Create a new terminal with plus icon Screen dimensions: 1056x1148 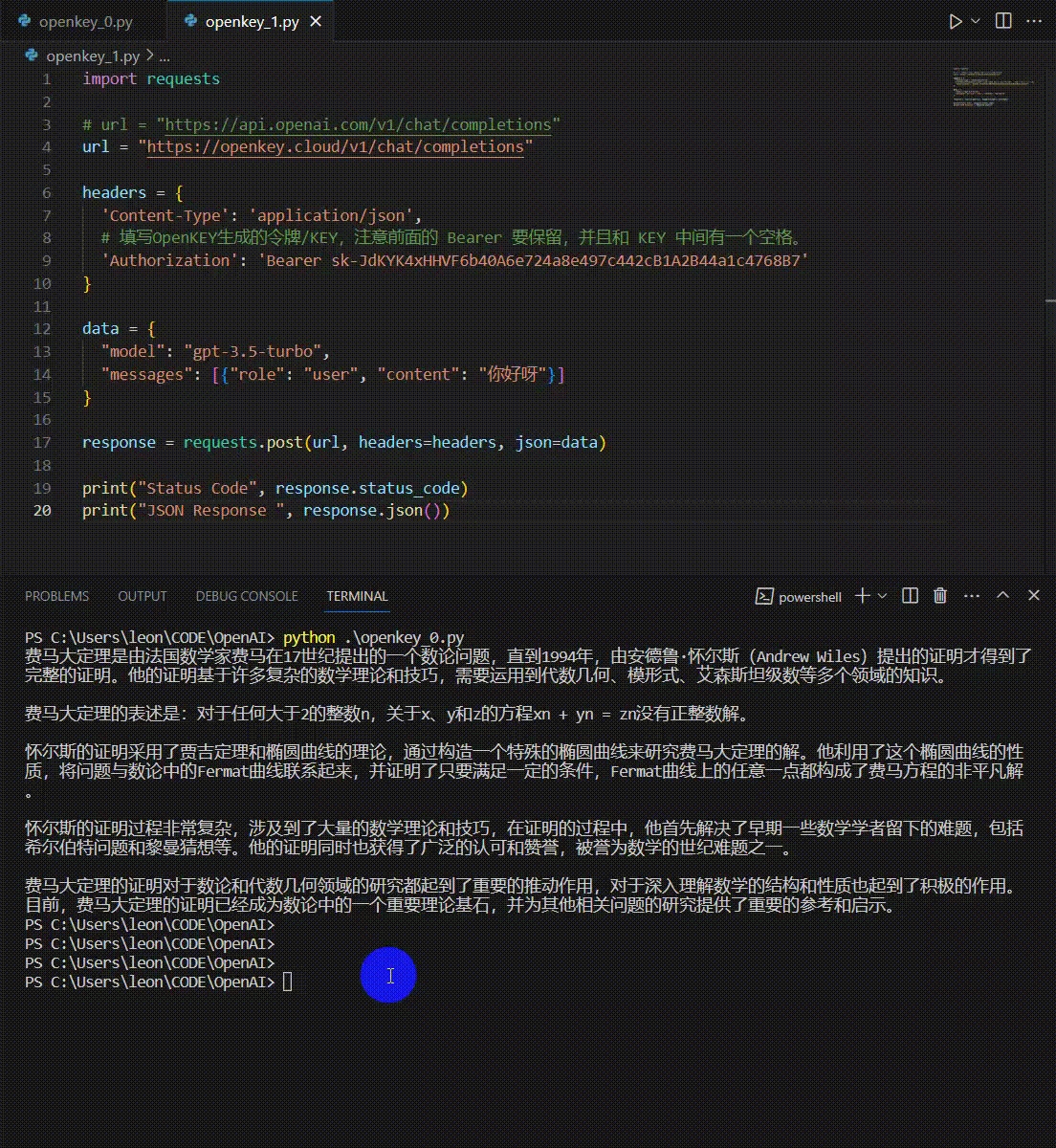(862, 595)
